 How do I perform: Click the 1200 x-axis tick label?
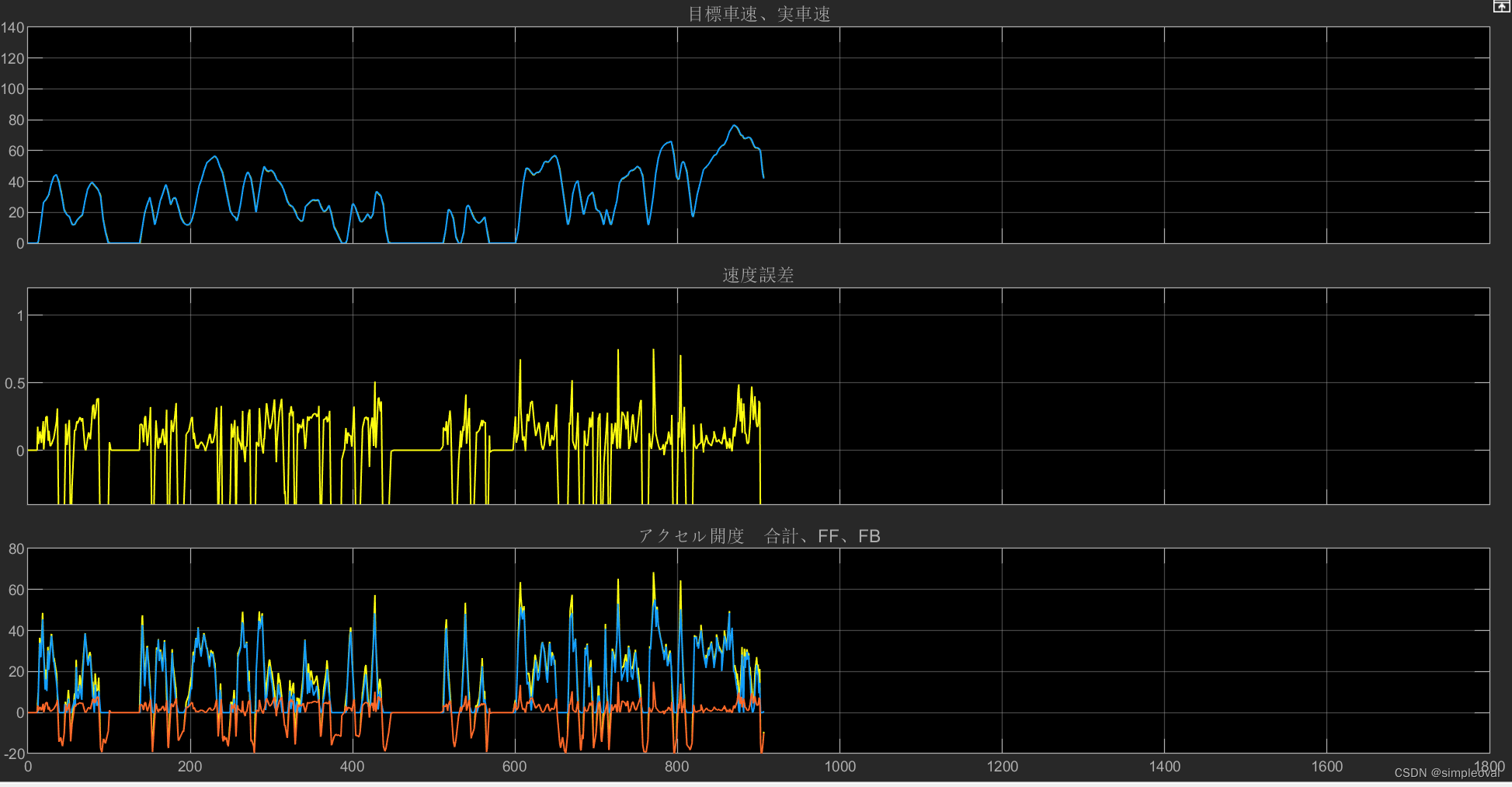[x=1003, y=767]
